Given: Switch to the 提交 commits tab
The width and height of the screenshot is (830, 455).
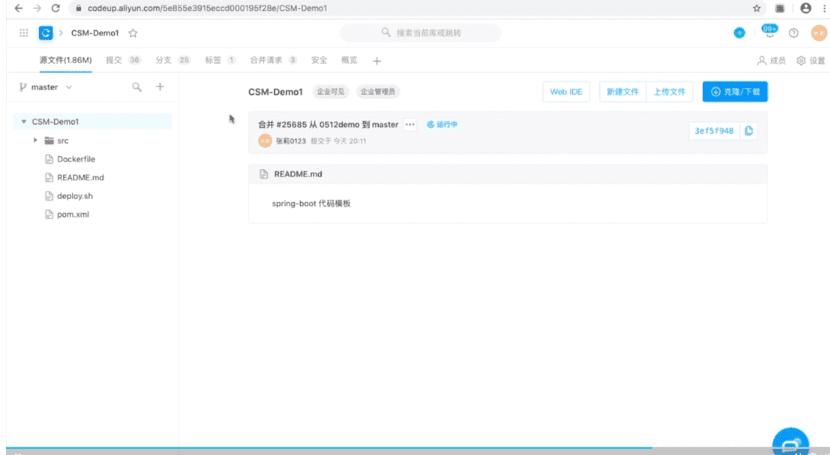Looking at the screenshot, I should tap(123, 60).
